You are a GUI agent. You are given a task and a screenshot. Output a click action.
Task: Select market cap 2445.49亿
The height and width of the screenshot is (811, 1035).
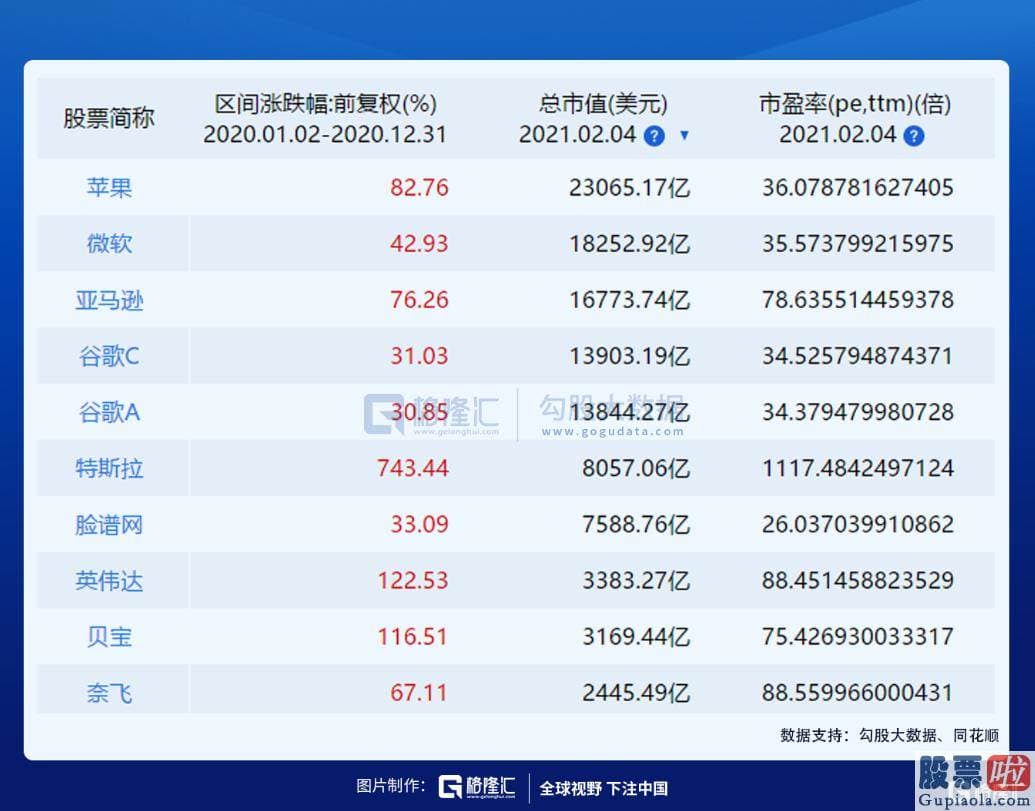(x=636, y=693)
